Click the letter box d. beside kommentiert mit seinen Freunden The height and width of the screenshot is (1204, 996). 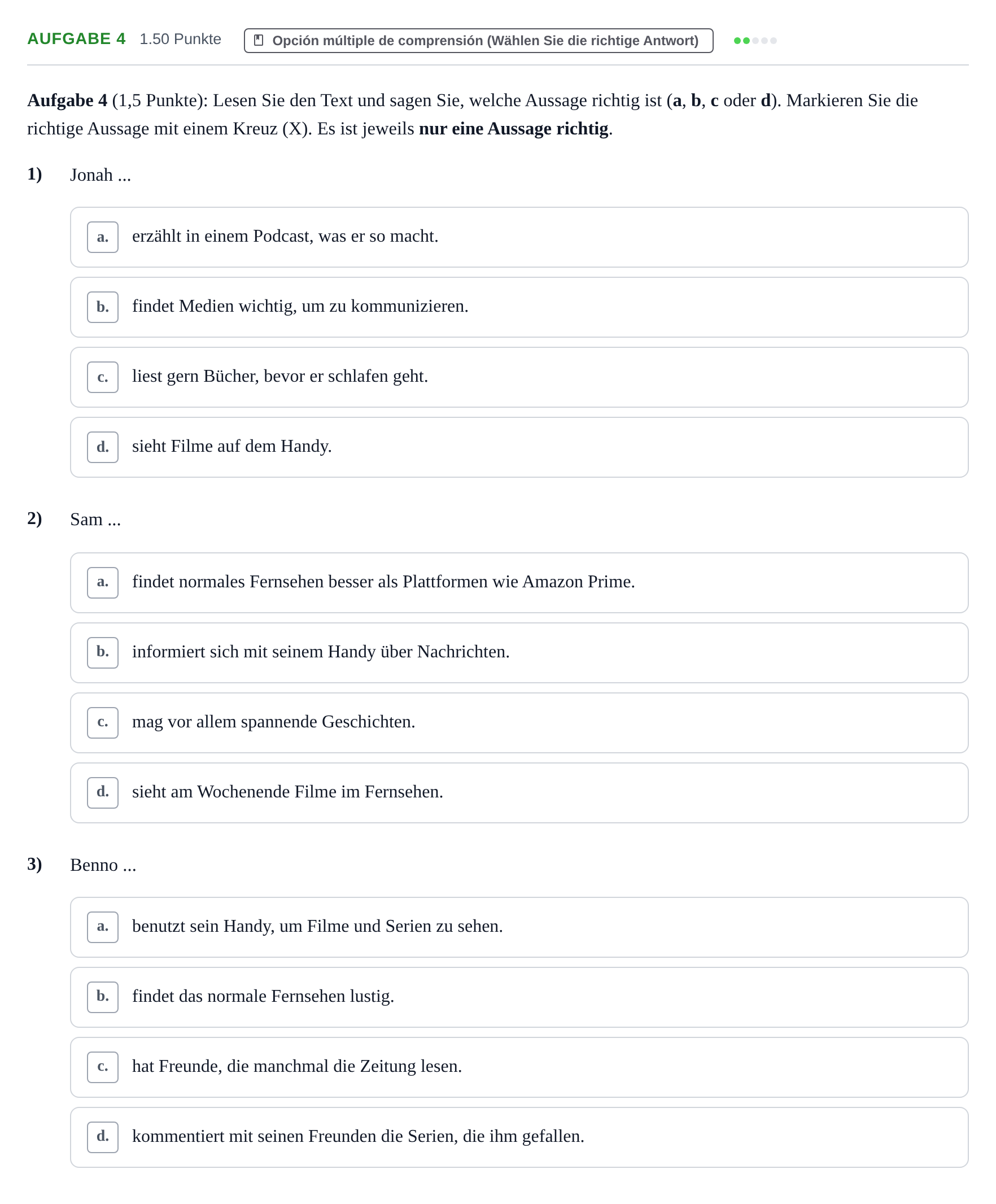point(103,1137)
